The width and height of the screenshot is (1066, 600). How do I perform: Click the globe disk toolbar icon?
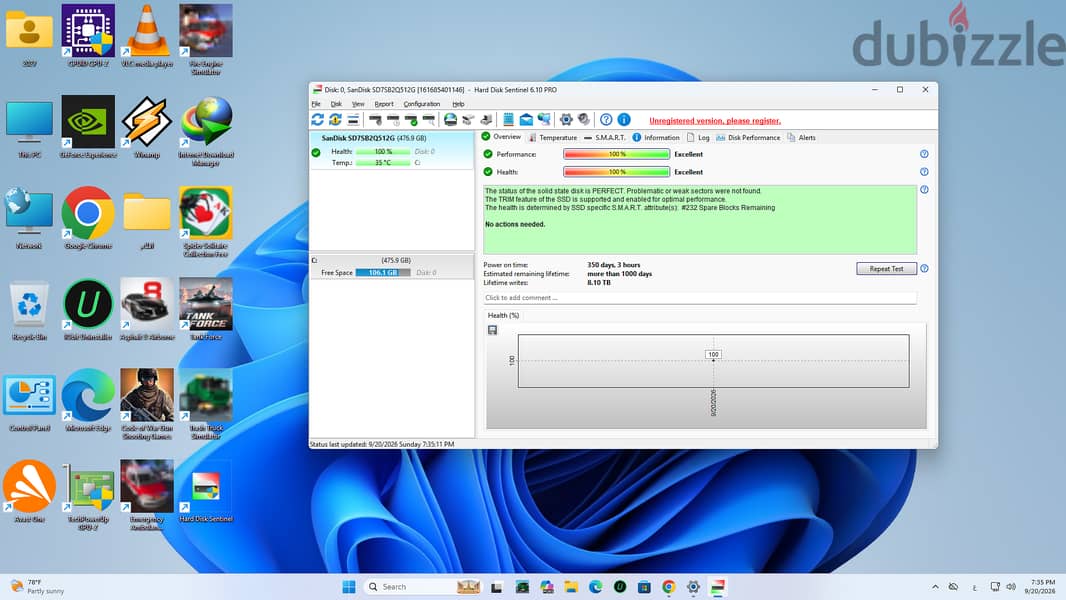pos(450,120)
